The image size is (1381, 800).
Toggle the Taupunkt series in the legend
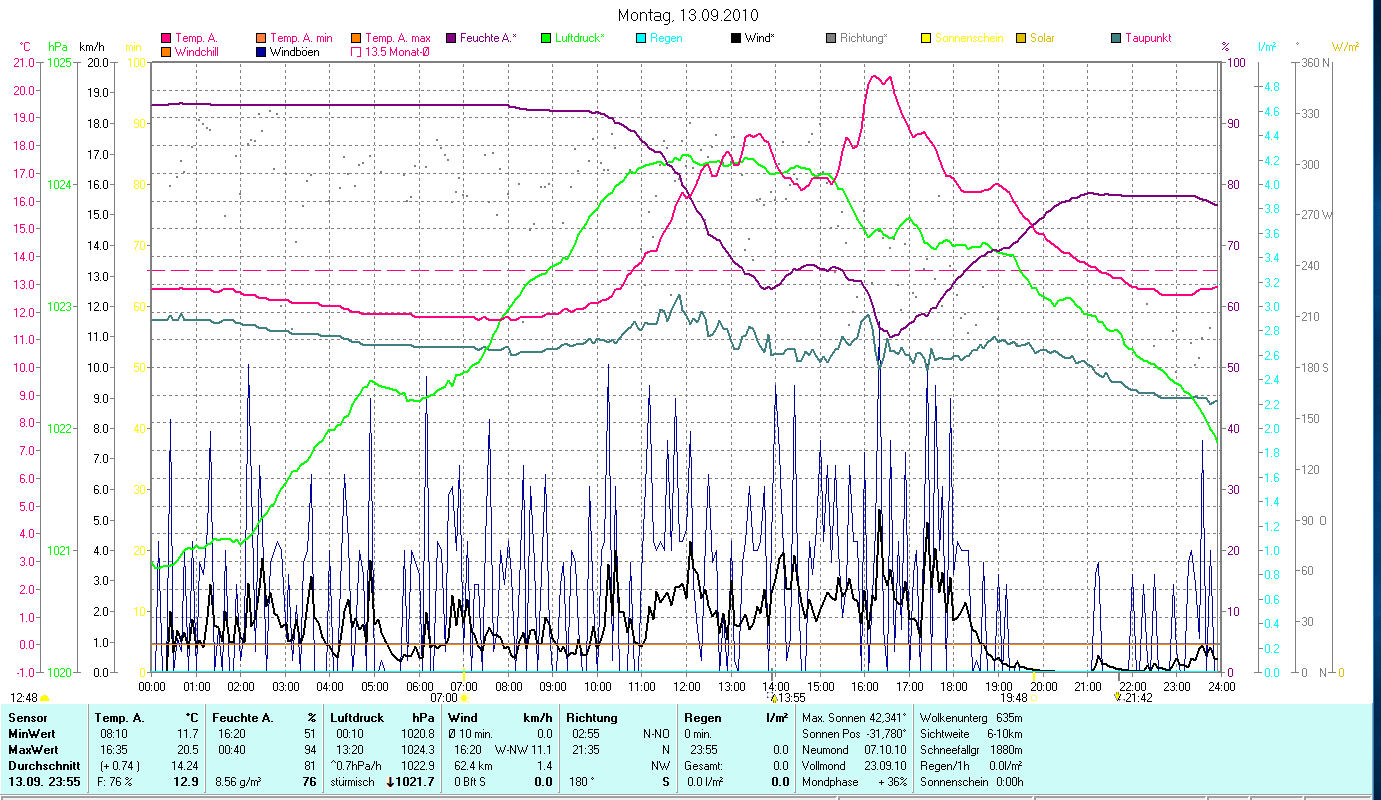point(1116,38)
